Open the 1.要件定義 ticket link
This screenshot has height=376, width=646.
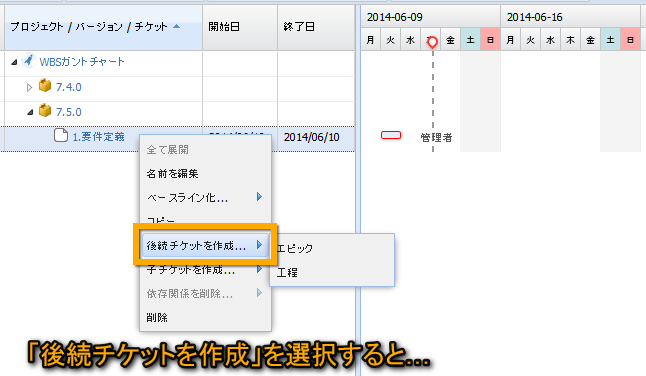click(98, 136)
